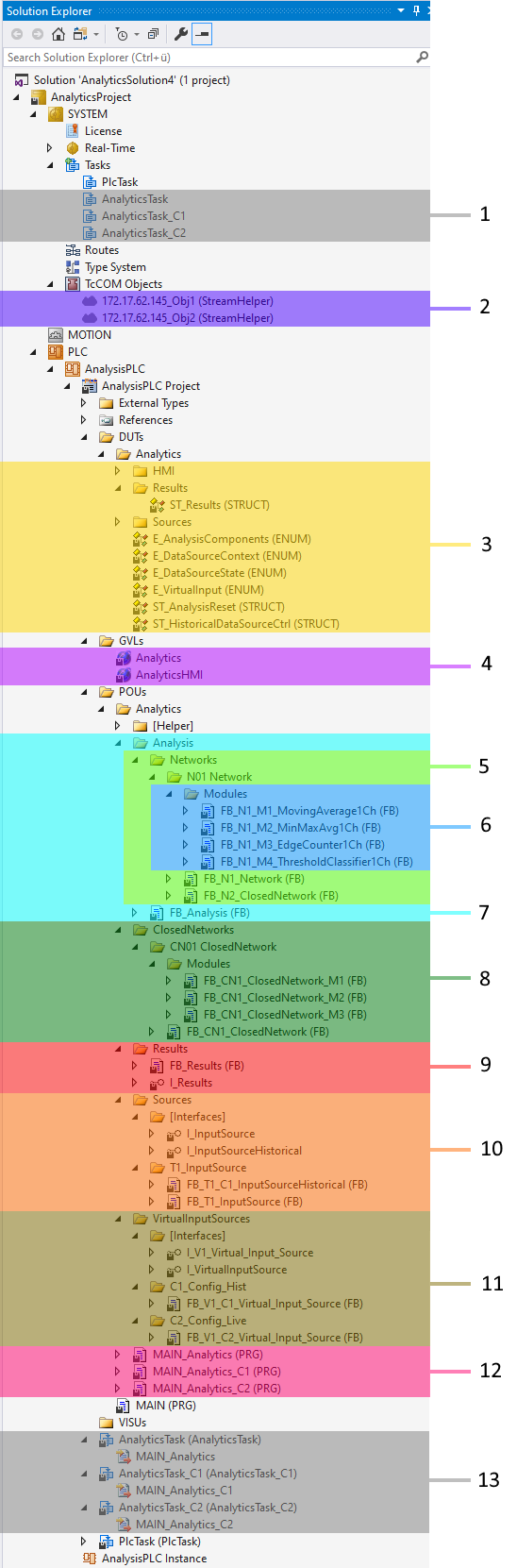Toggle the auto-hide pin of Solution Explorer

point(416,10)
